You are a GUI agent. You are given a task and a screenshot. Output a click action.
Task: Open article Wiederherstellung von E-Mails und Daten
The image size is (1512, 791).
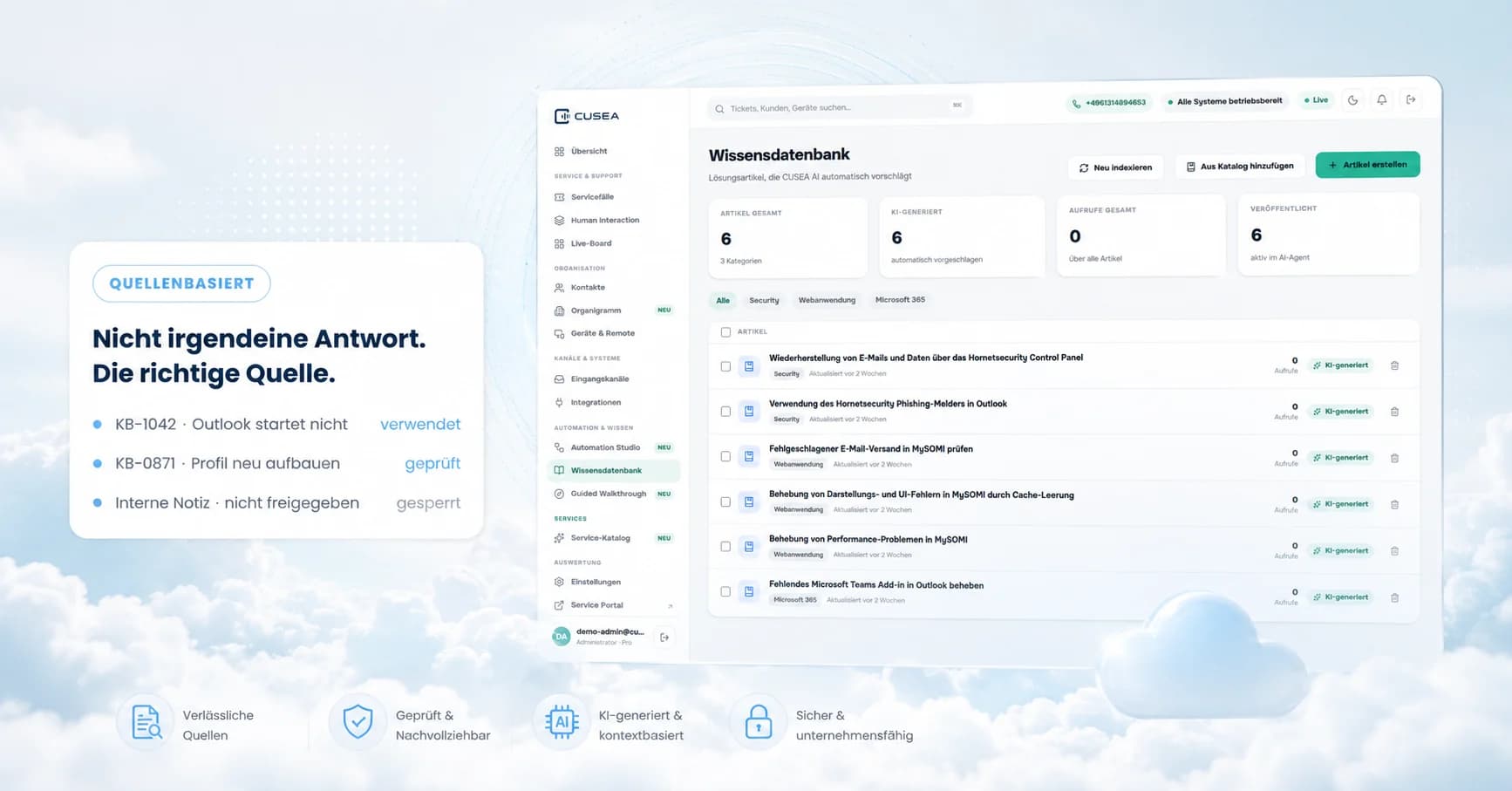pos(926,358)
